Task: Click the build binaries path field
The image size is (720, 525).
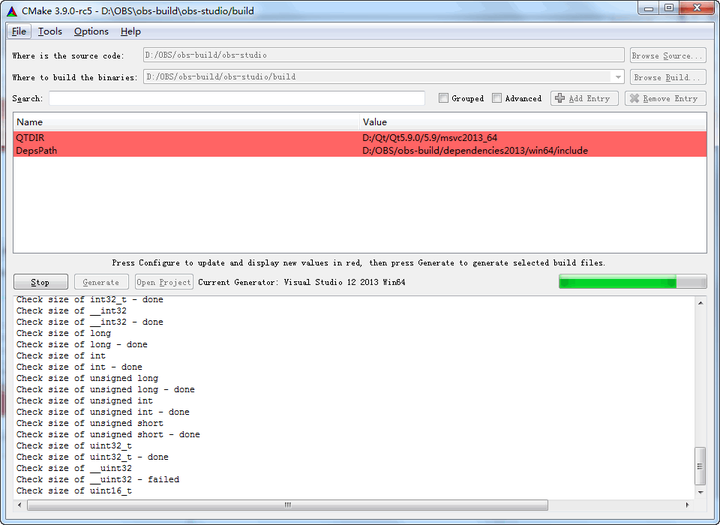Action: (383, 77)
